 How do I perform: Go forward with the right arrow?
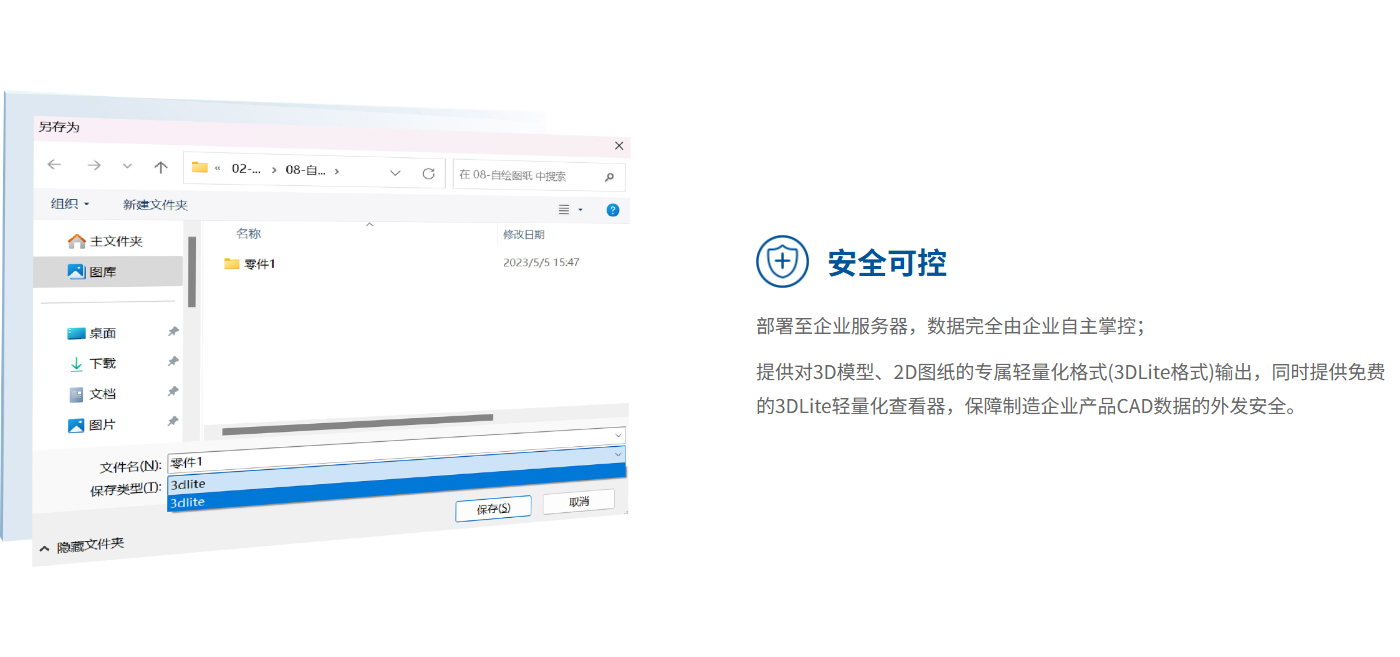[93, 166]
